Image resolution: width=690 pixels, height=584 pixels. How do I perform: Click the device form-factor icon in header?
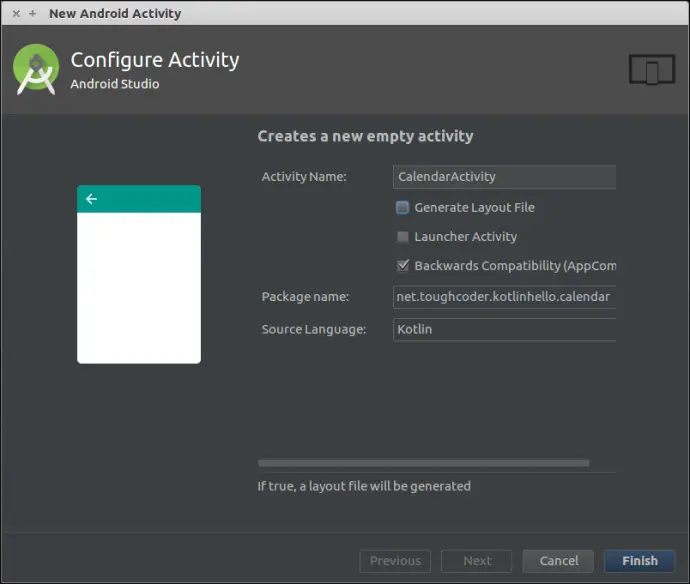click(652, 70)
